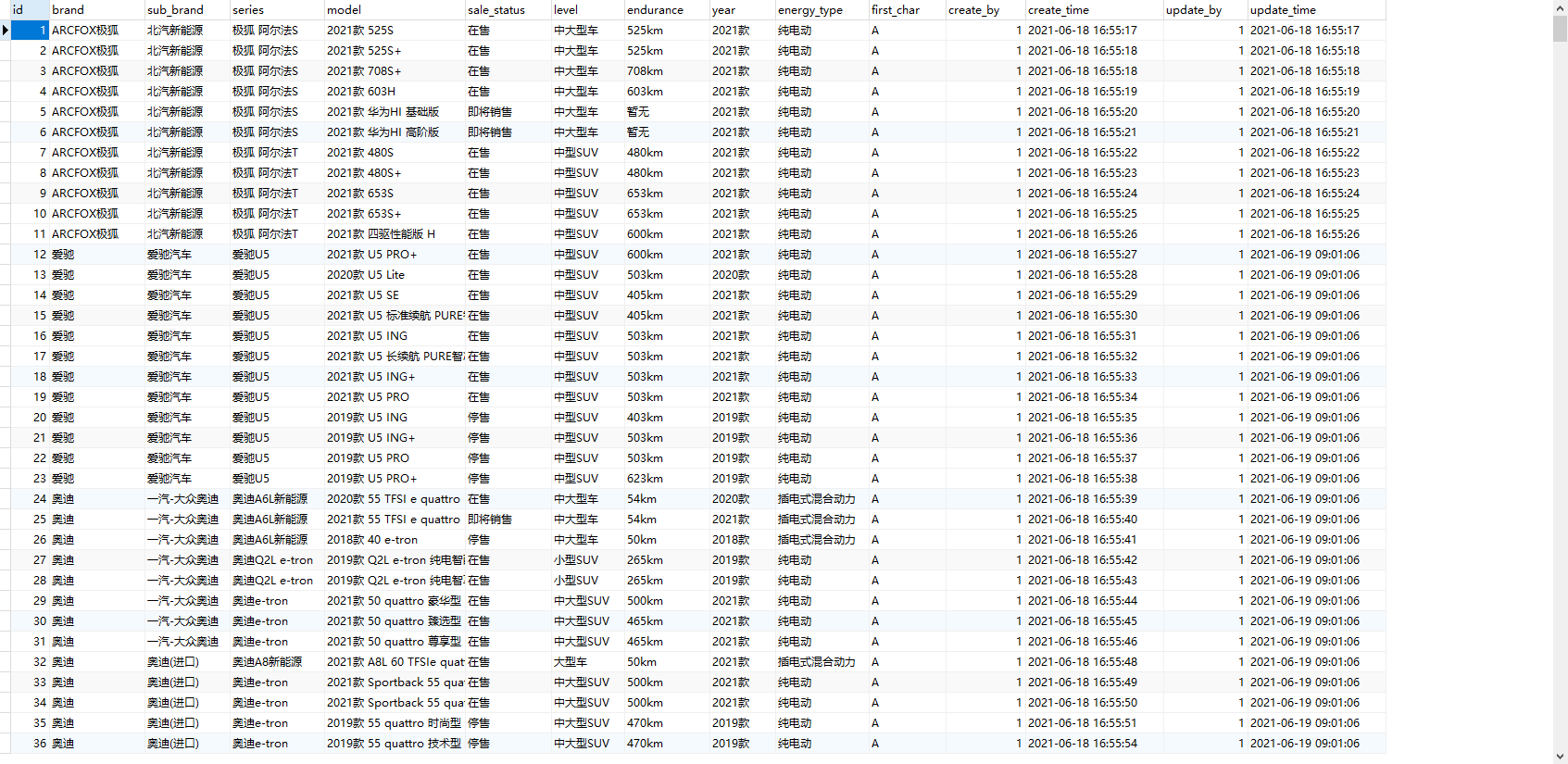
Task: Select model cell '2021款 525S+'
Action: 395,51
